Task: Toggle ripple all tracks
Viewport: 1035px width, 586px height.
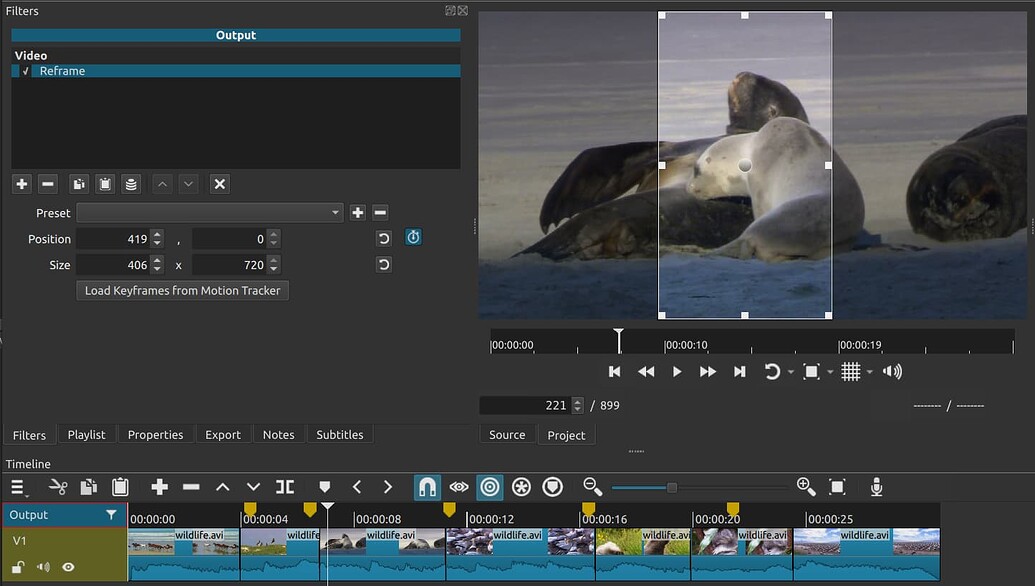Action: click(521, 487)
